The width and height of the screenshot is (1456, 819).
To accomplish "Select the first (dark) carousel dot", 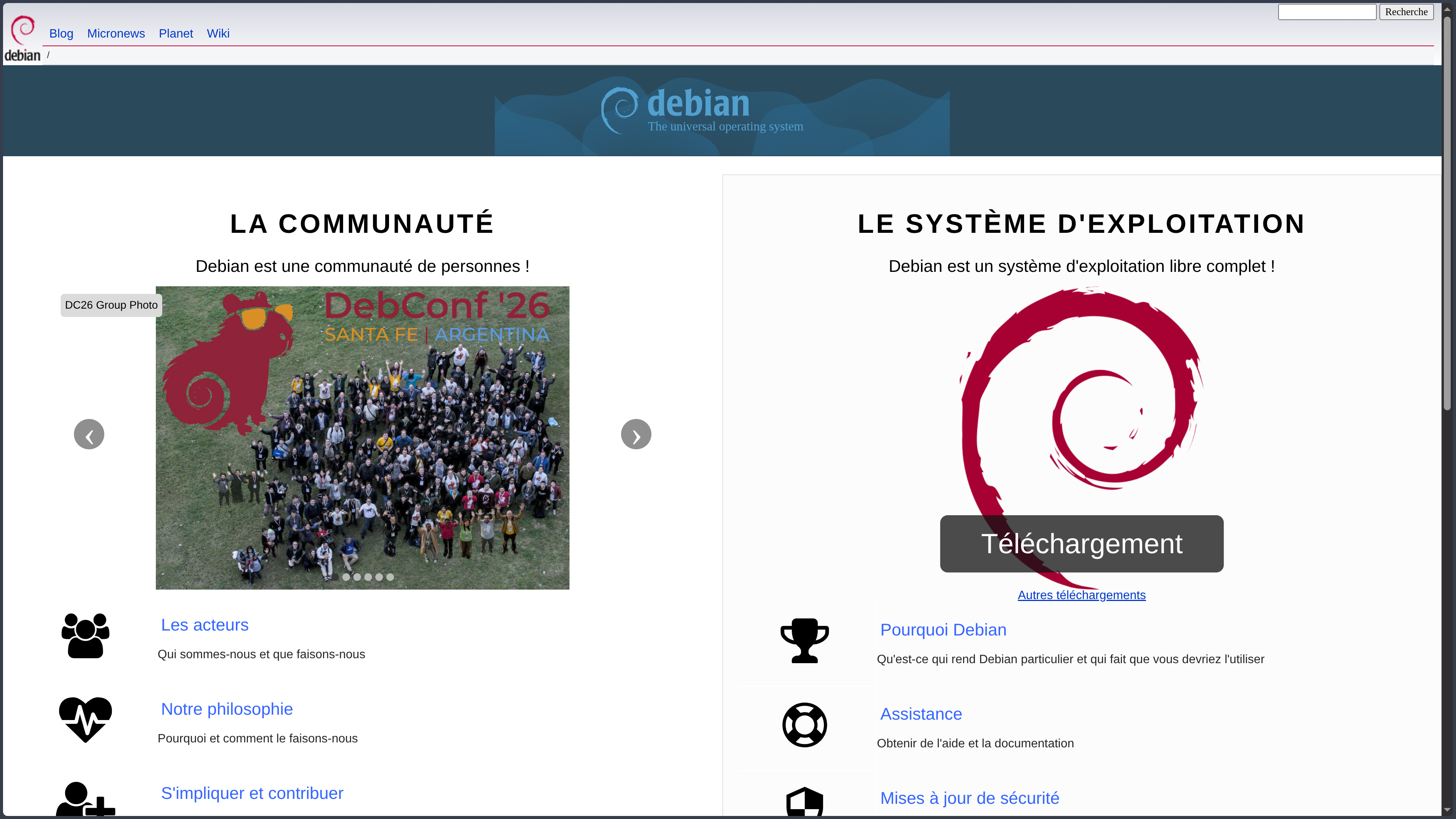I will coord(335,577).
